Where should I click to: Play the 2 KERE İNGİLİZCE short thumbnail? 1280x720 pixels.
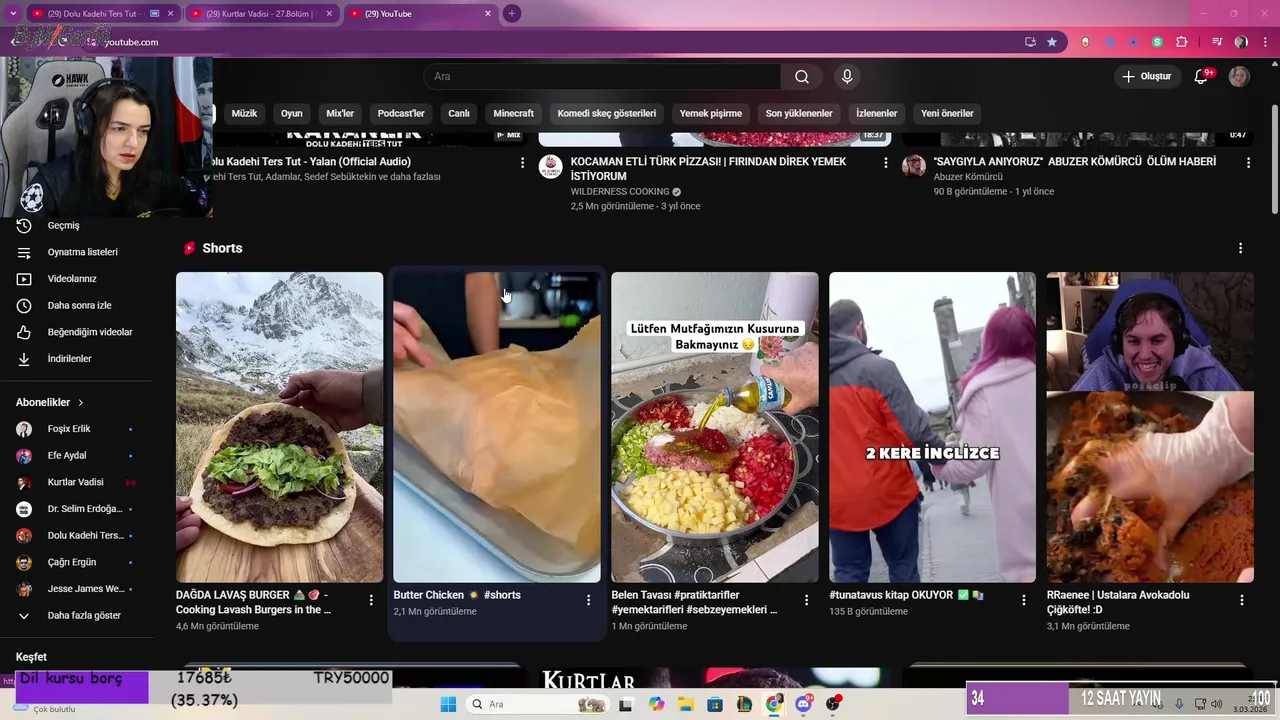point(932,427)
